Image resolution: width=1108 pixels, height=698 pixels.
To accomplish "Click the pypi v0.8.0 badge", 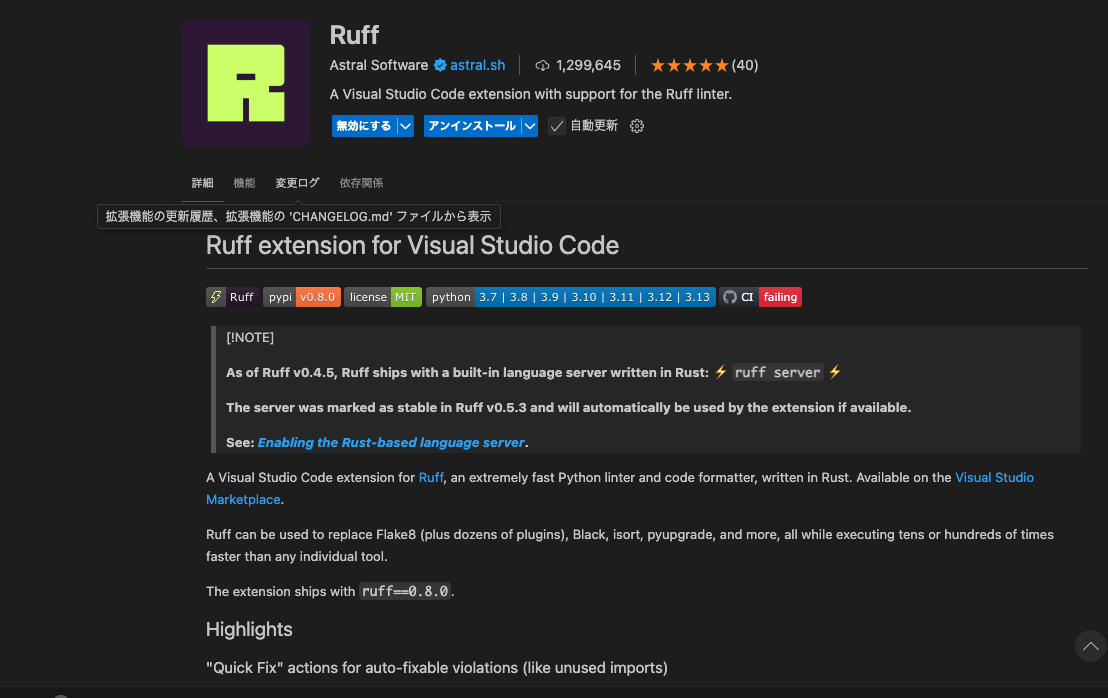I will [302, 297].
